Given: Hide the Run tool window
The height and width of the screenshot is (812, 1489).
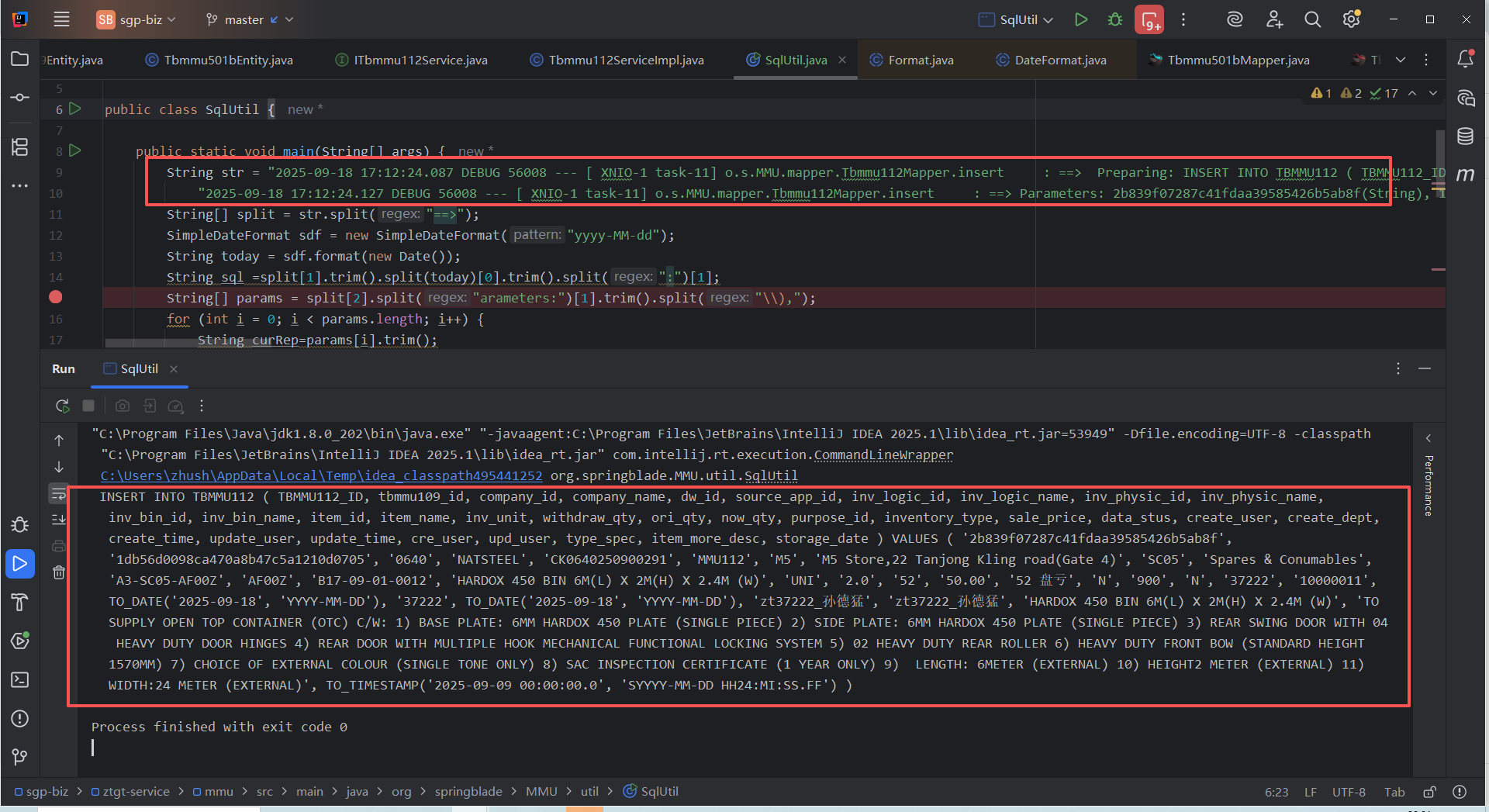Looking at the screenshot, I should [1425, 369].
